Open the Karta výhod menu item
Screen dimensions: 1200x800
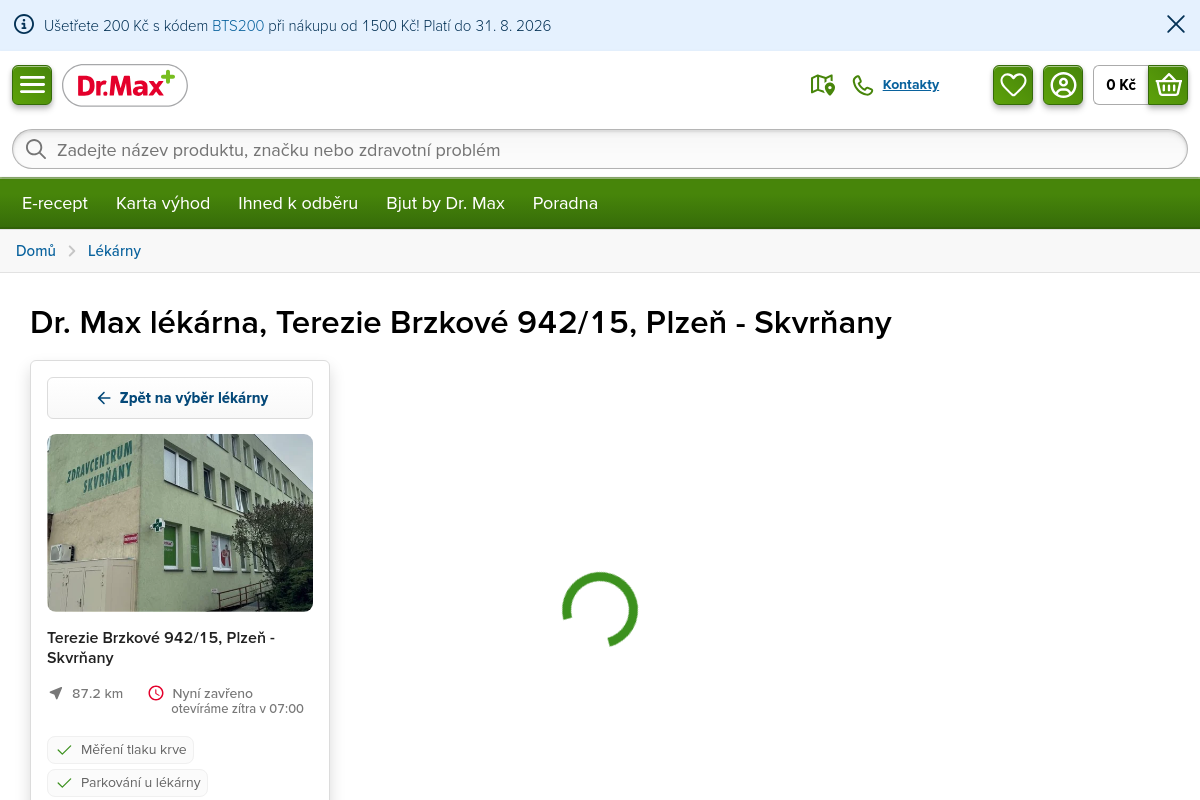click(163, 203)
